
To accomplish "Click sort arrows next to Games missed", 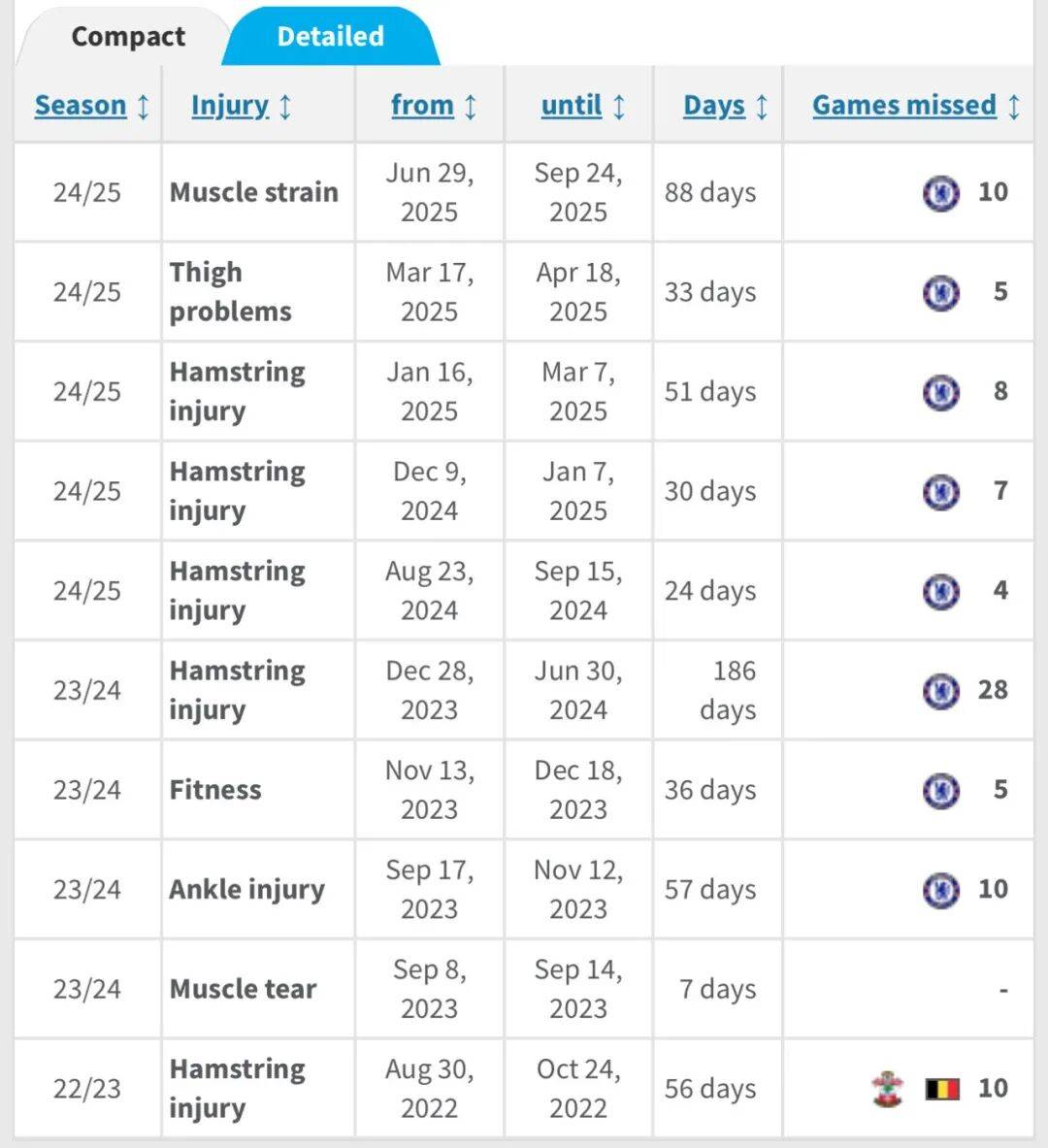I will 1014,106.
